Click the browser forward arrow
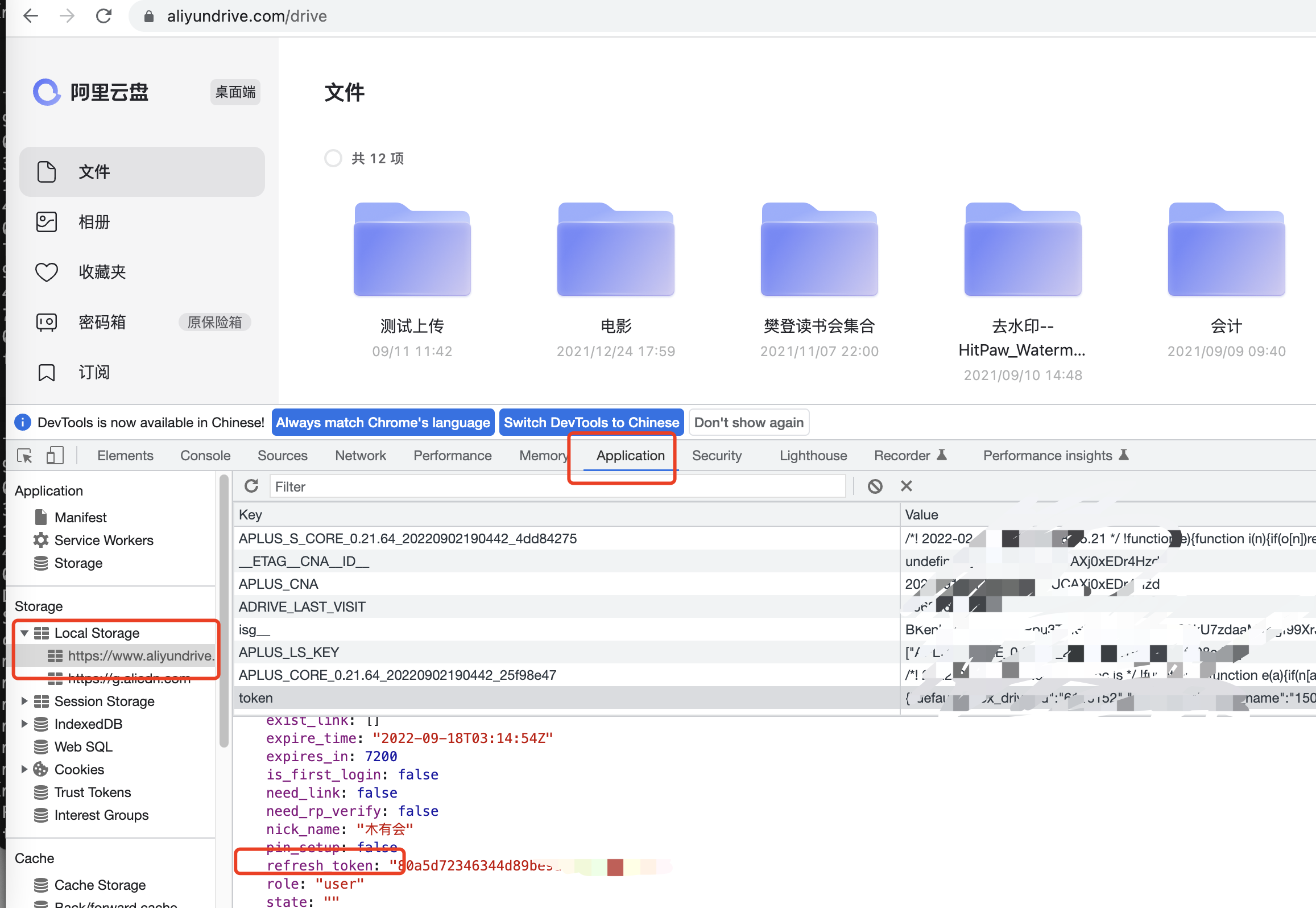Viewport: 1316px width, 908px height. coord(67,16)
